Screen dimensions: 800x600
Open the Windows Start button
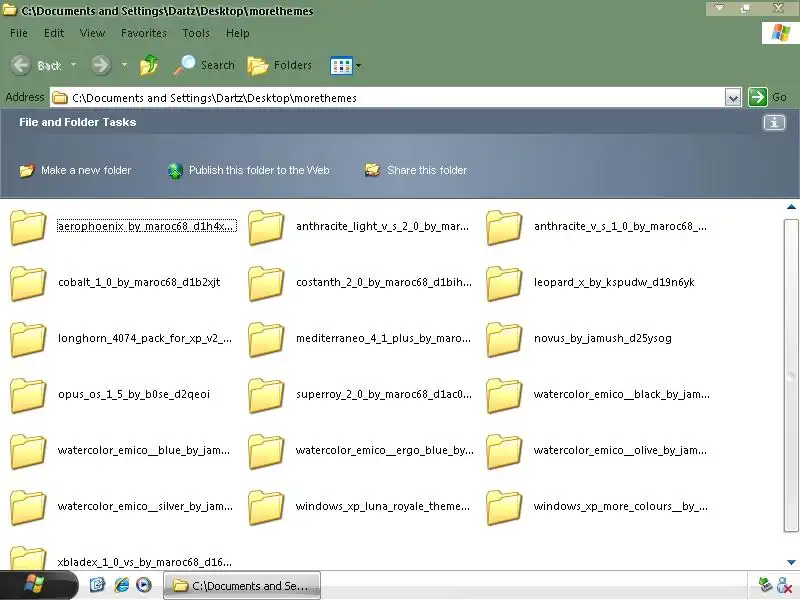tap(38, 585)
